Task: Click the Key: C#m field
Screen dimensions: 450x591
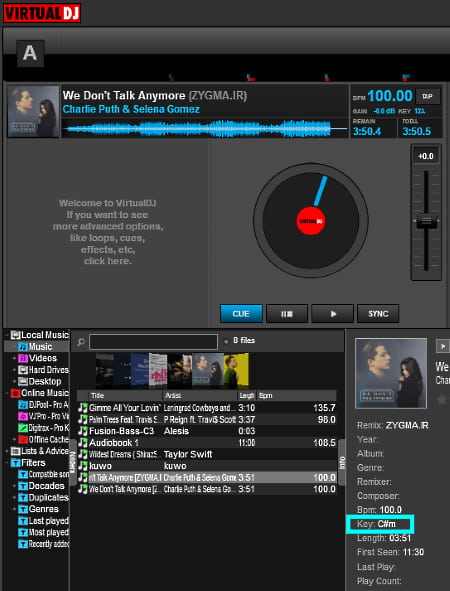Action: click(380, 524)
